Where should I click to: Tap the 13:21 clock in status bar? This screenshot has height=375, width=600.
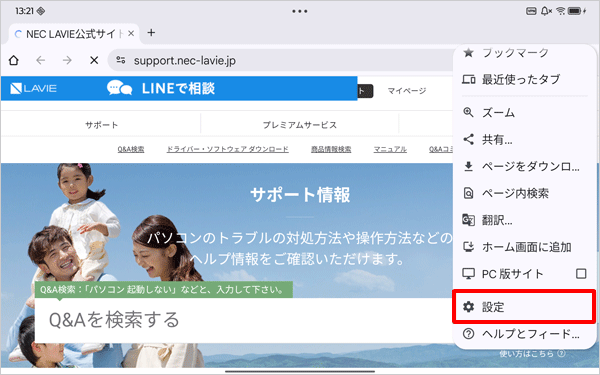(24, 11)
